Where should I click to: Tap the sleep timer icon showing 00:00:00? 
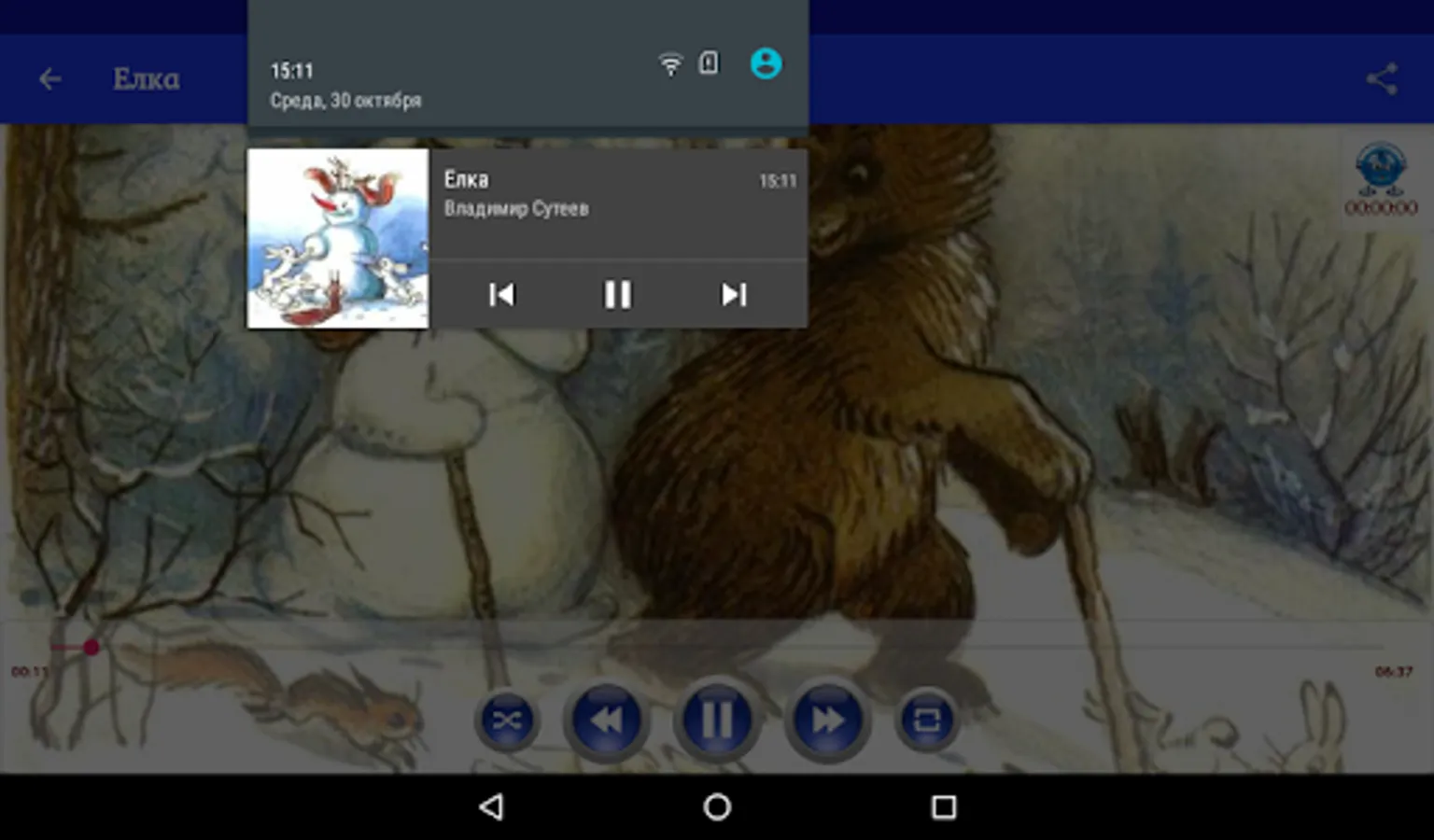tap(1381, 178)
